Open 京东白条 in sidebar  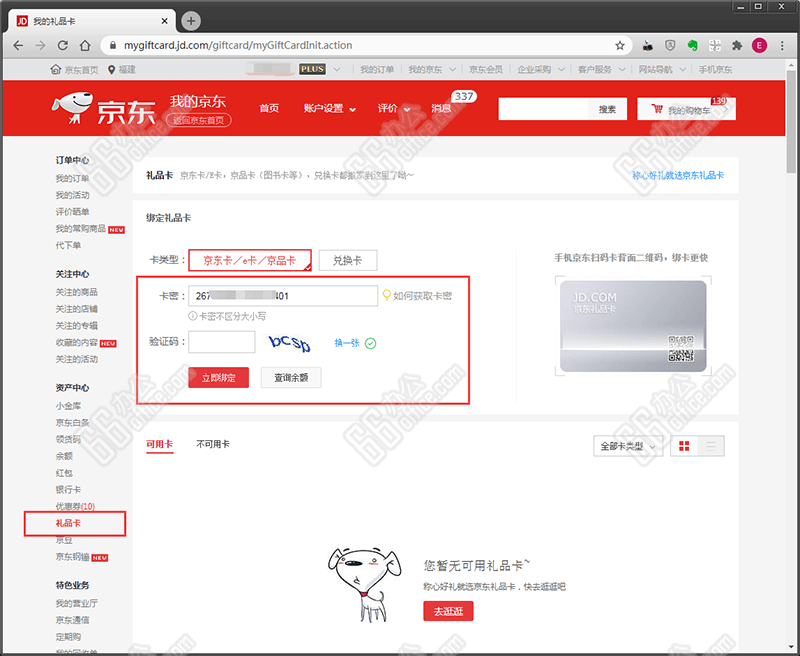click(72, 422)
